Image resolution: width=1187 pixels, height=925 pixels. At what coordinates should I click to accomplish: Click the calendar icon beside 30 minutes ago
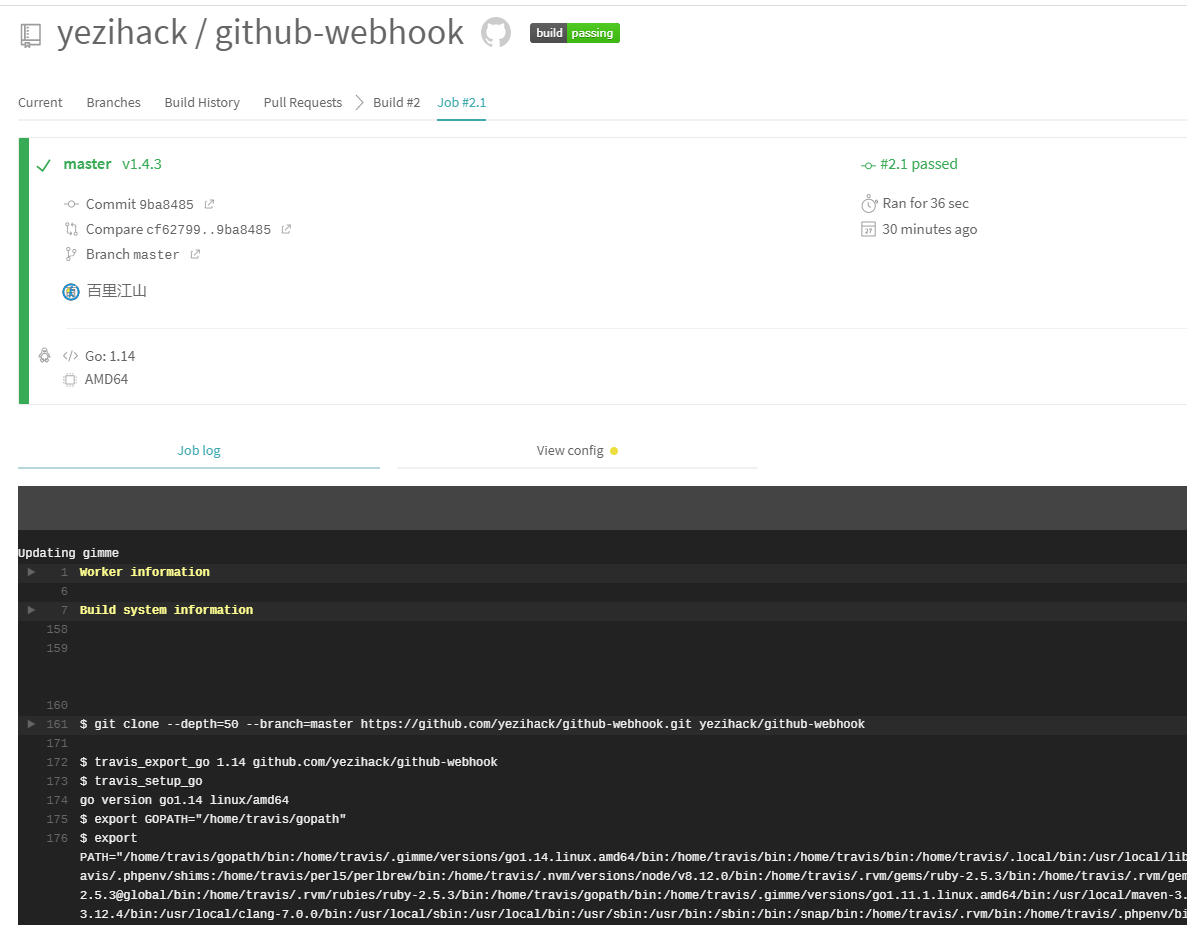click(868, 229)
